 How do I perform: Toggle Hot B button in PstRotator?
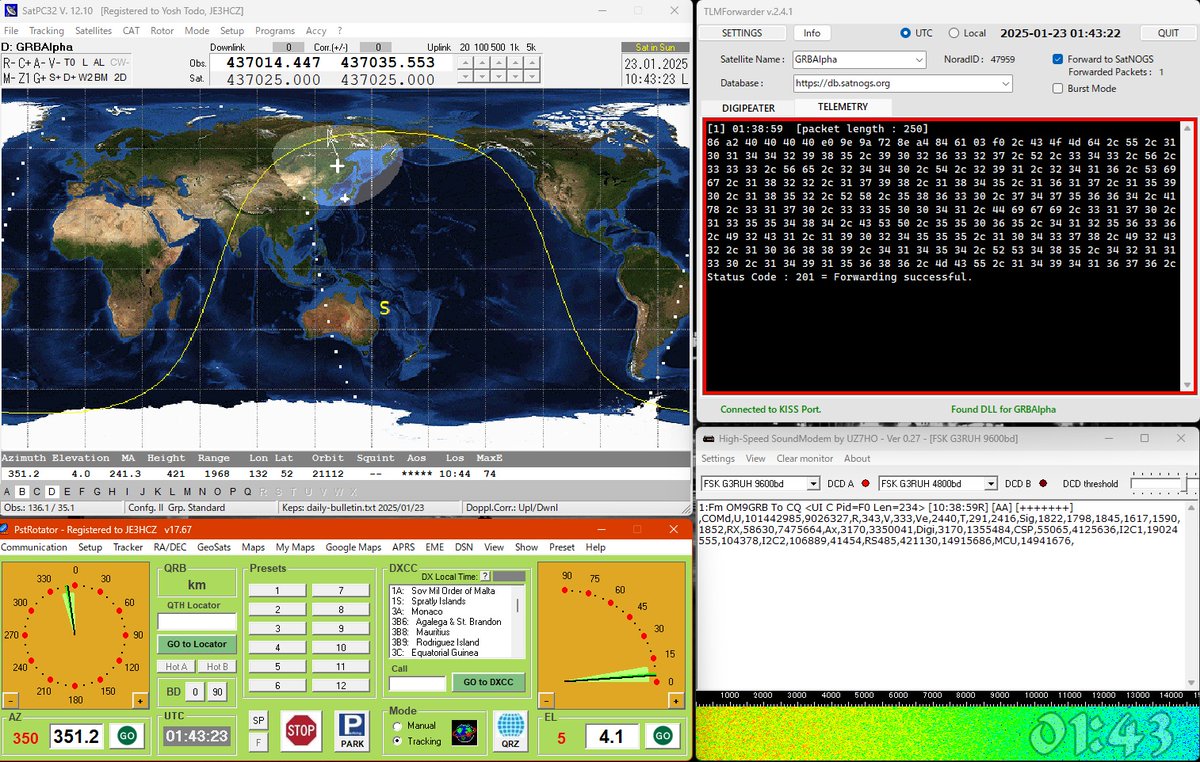217,666
